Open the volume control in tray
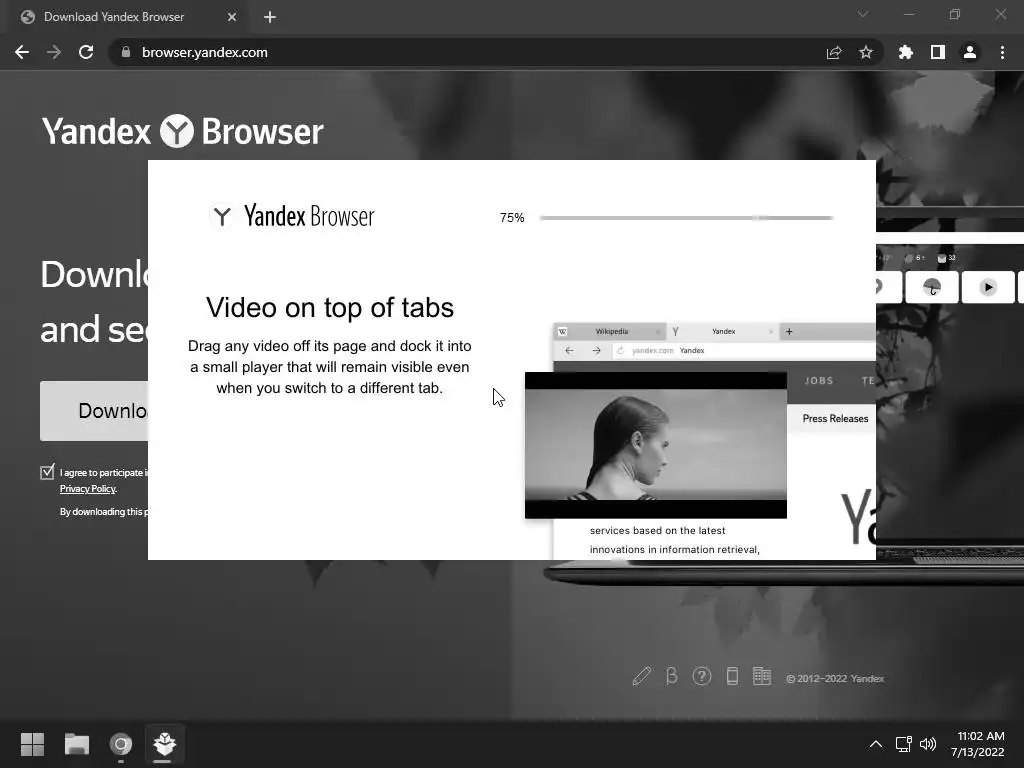 [x=928, y=744]
